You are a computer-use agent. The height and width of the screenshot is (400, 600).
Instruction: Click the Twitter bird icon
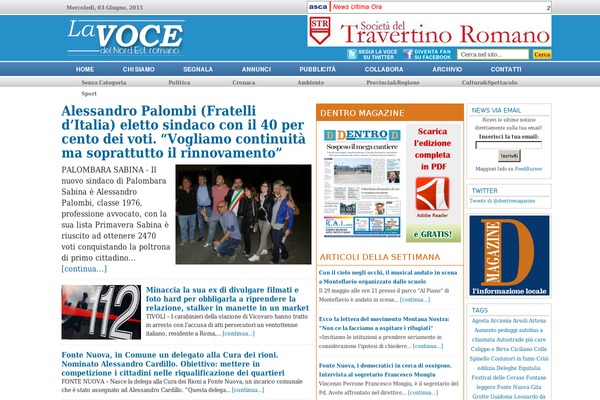352,54
